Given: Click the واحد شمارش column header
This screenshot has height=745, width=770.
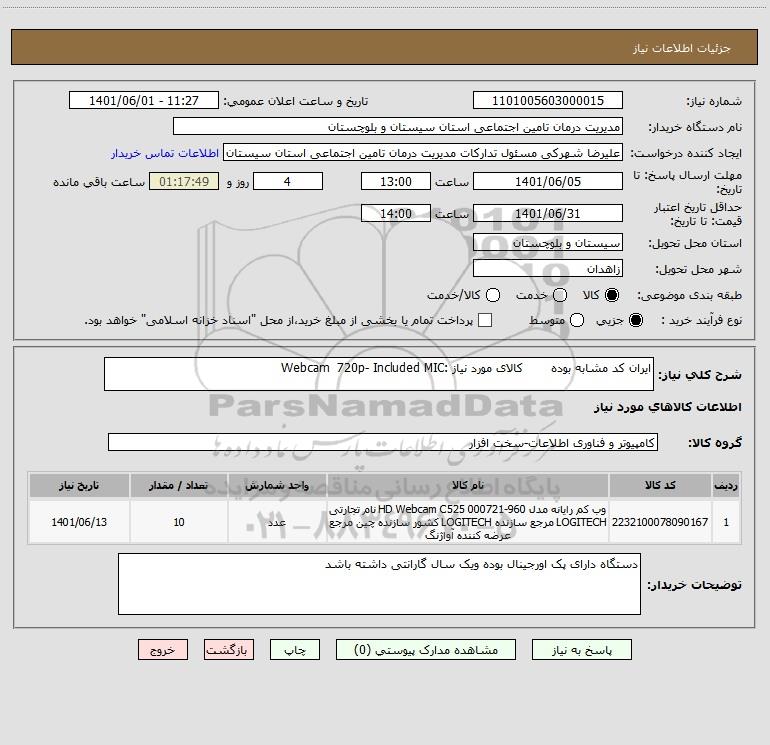Looking at the screenshot, I should 277,486.
